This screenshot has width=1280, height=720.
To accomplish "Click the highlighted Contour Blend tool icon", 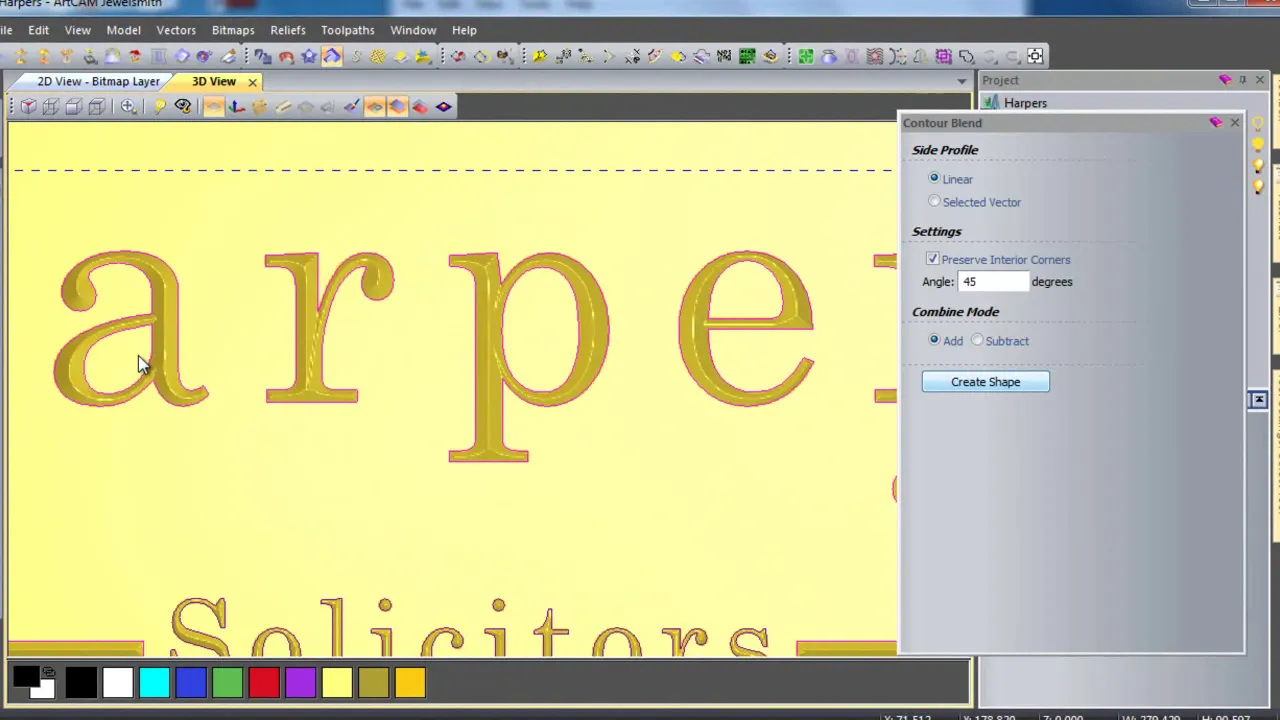I will coord(332,56).
